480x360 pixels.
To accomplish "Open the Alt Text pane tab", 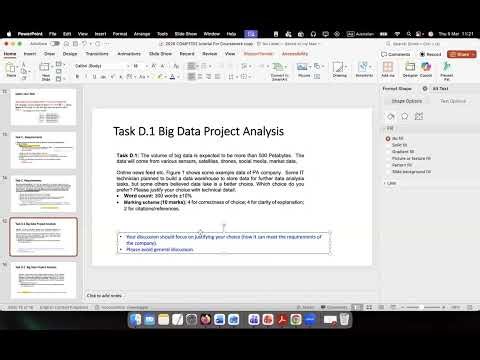I will coord(440,88).
